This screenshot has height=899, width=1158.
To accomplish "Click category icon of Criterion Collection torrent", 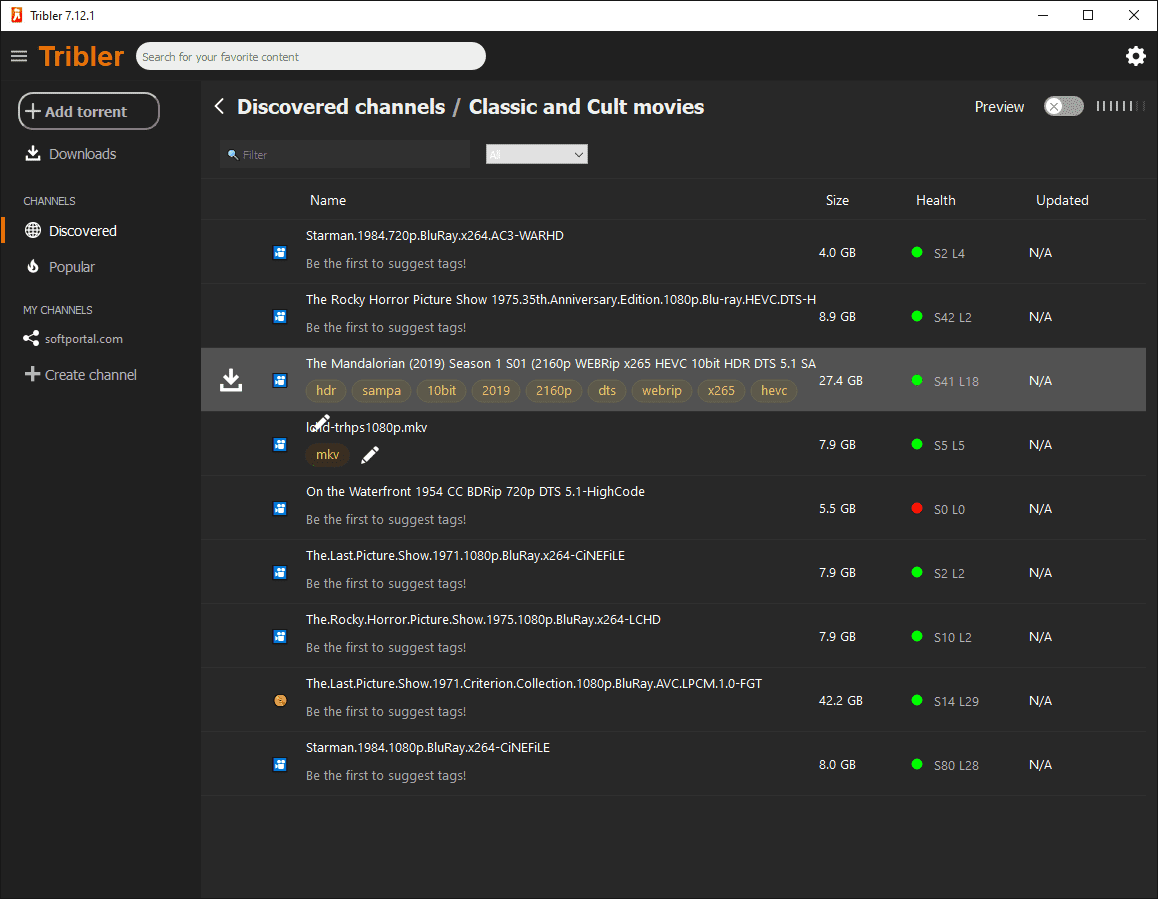I will tap(280, 701).
